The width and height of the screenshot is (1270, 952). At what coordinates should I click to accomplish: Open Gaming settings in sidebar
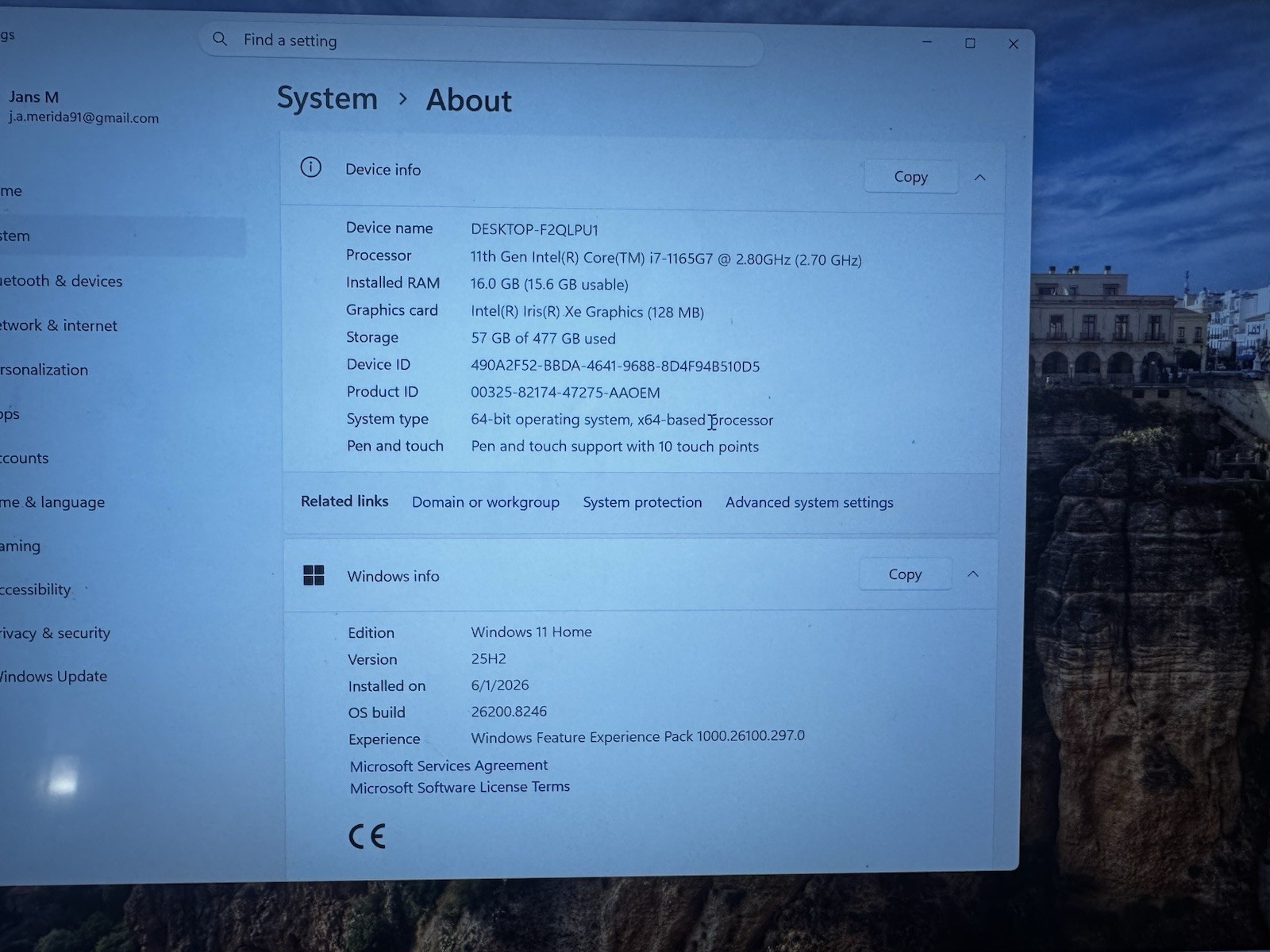coord(21,546)
